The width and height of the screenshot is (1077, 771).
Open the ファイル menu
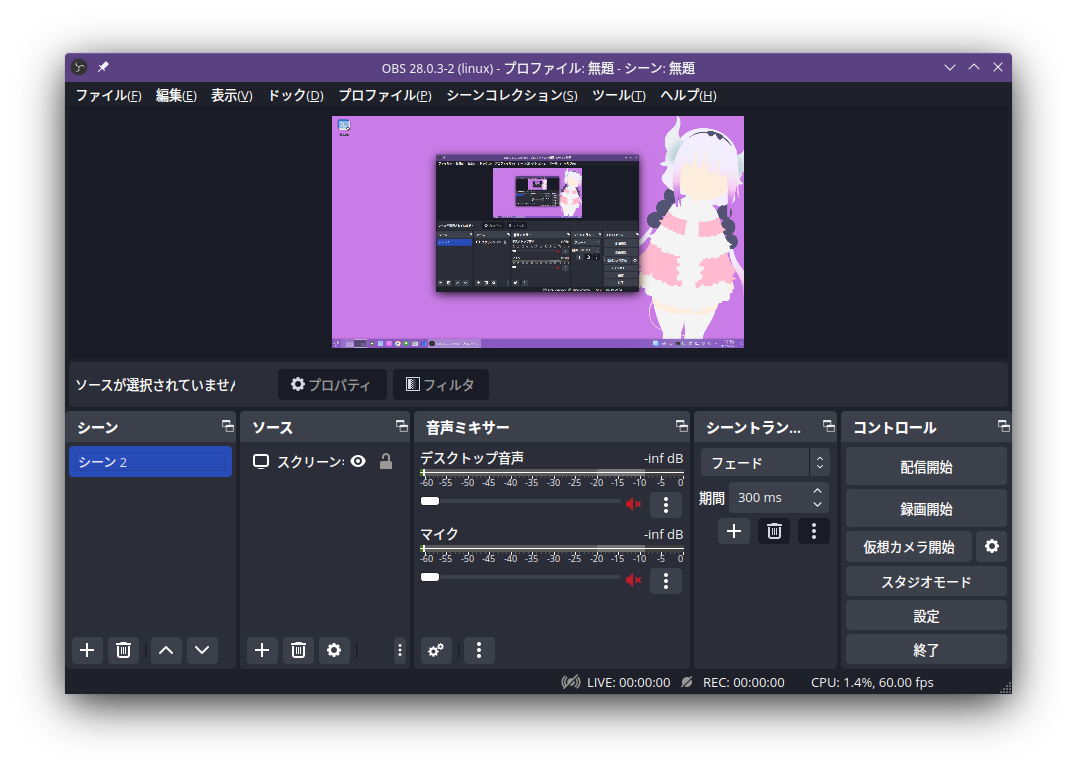click(x=108, y=96)
